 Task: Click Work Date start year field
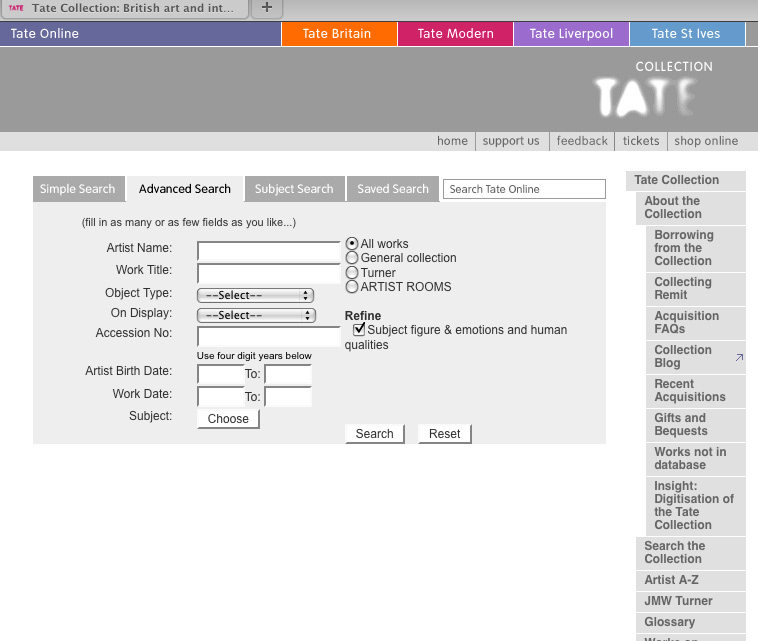220,397
